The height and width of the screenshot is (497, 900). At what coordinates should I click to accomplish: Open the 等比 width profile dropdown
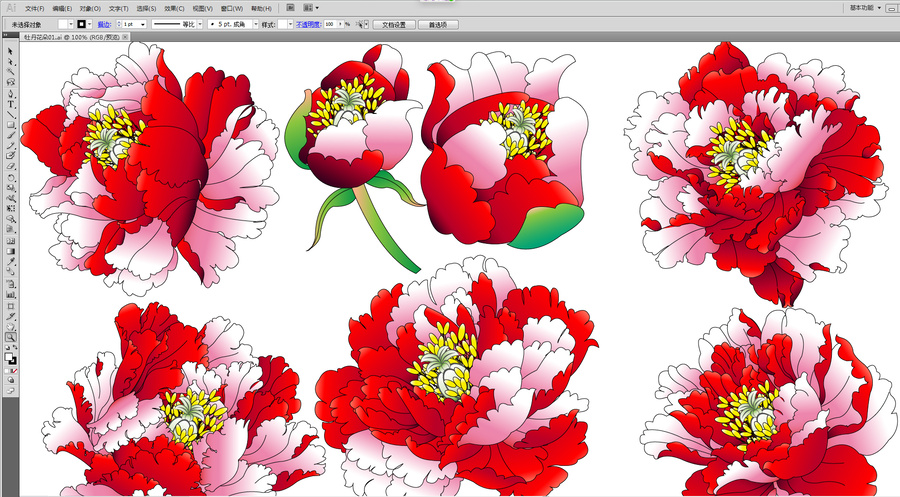[x=200, y=24]
